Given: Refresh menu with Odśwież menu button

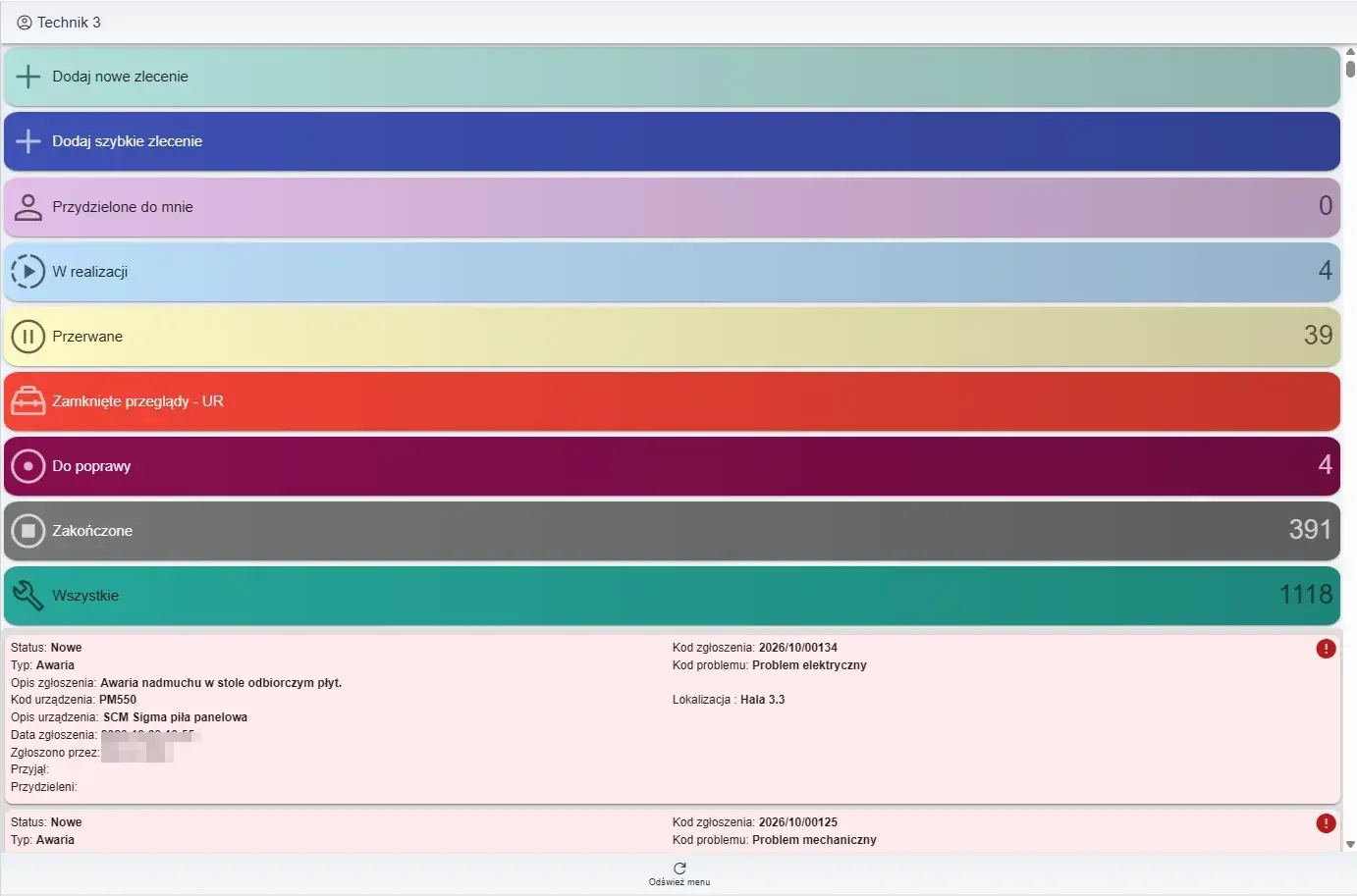Looking at the screenshot, I should click(679, 873).
